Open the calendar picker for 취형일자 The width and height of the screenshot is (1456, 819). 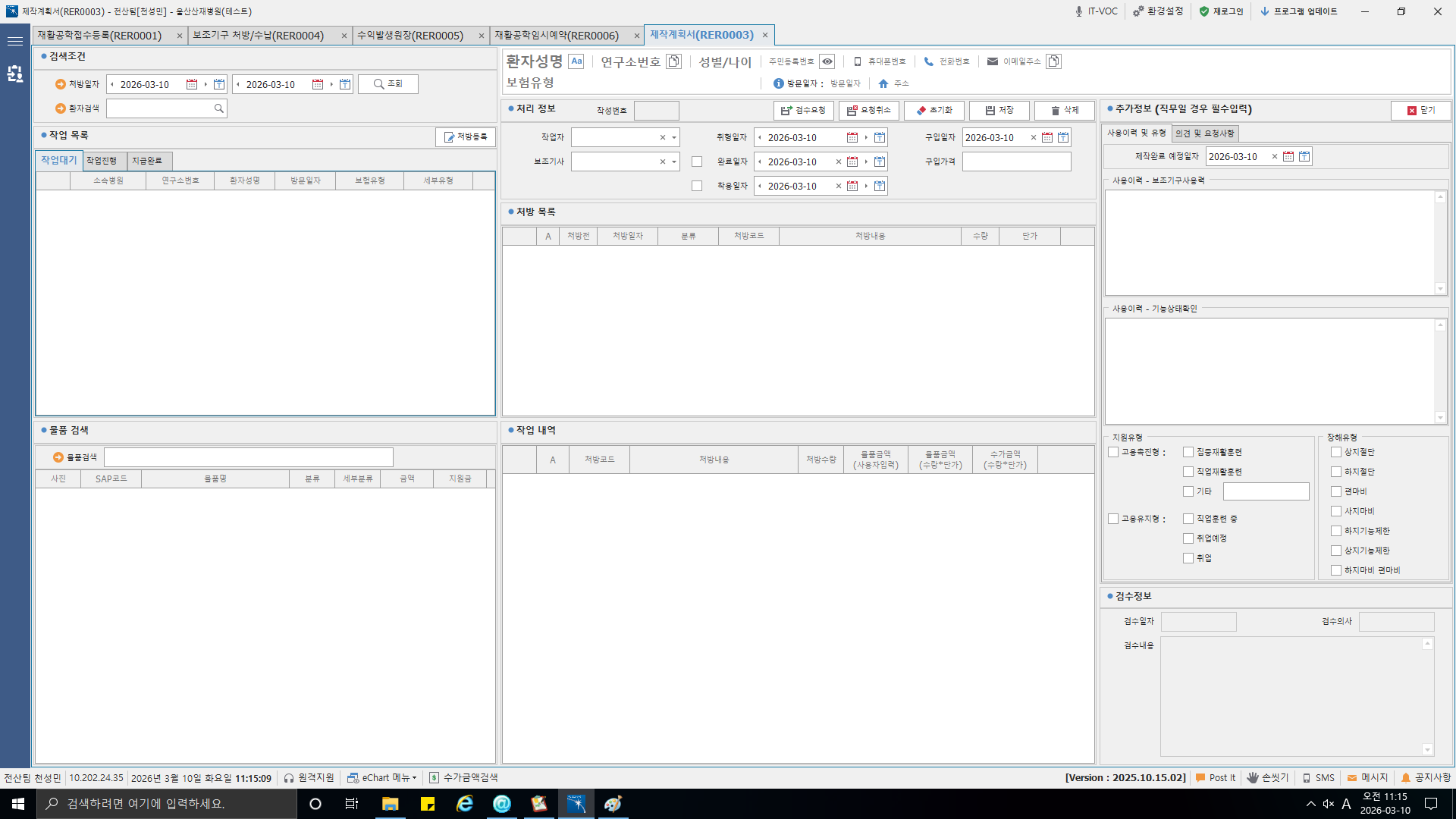click(x=852, y=137)
